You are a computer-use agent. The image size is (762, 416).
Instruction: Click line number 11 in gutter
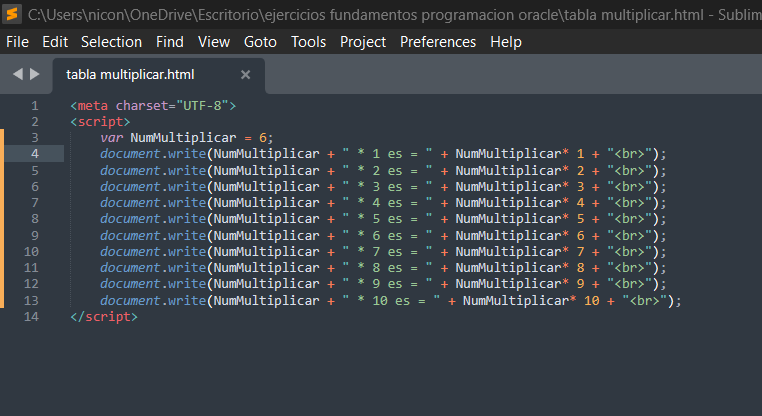[x=31, y=268]
